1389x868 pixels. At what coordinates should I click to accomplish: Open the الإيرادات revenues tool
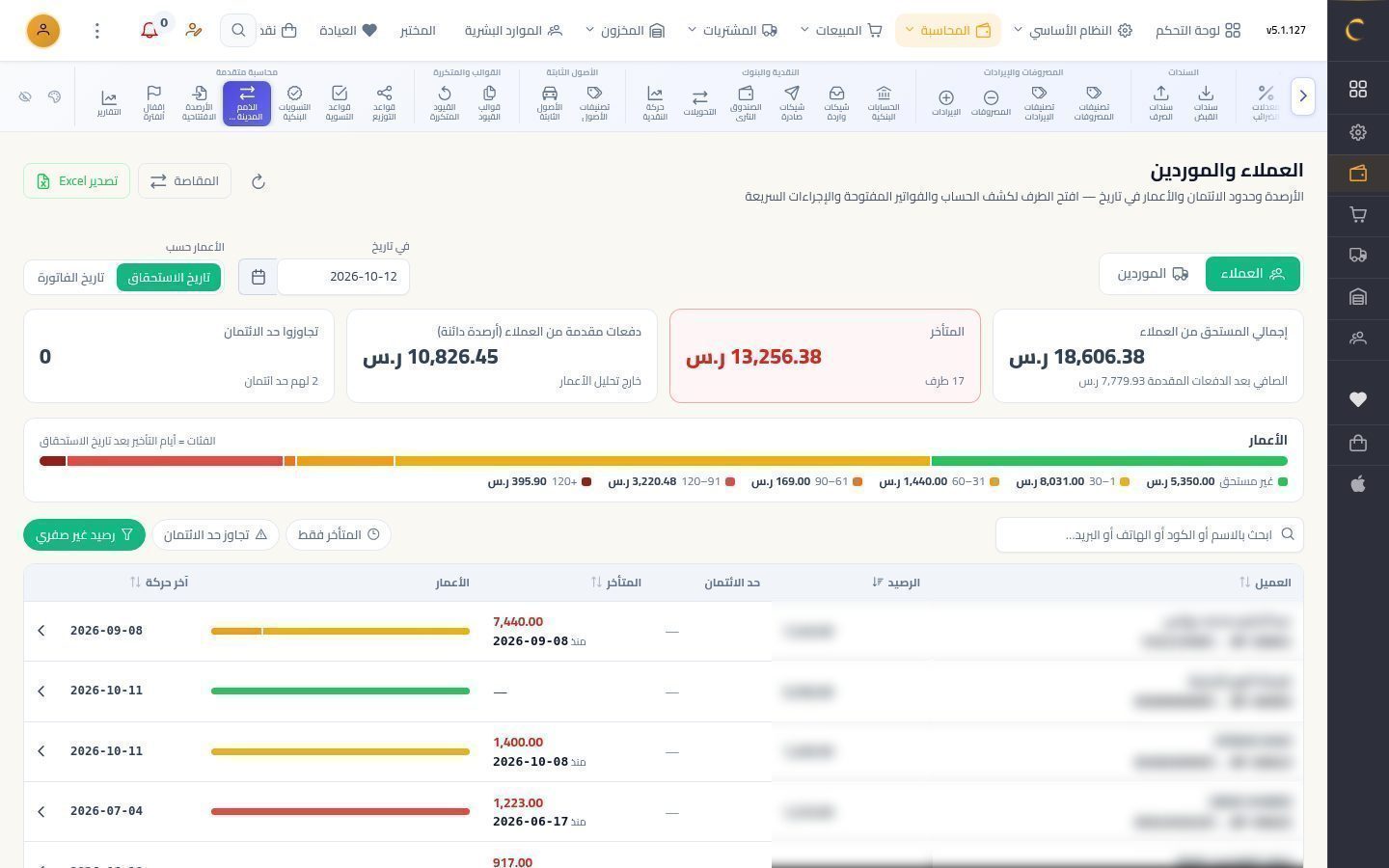tap(946, 102)
